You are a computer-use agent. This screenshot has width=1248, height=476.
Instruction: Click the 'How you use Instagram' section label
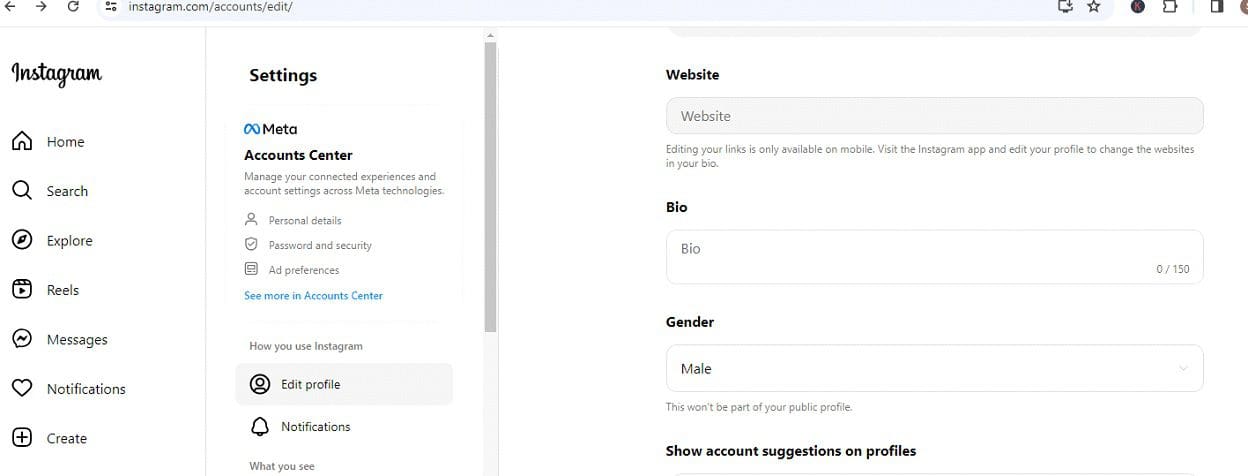[x=306, y=346]
